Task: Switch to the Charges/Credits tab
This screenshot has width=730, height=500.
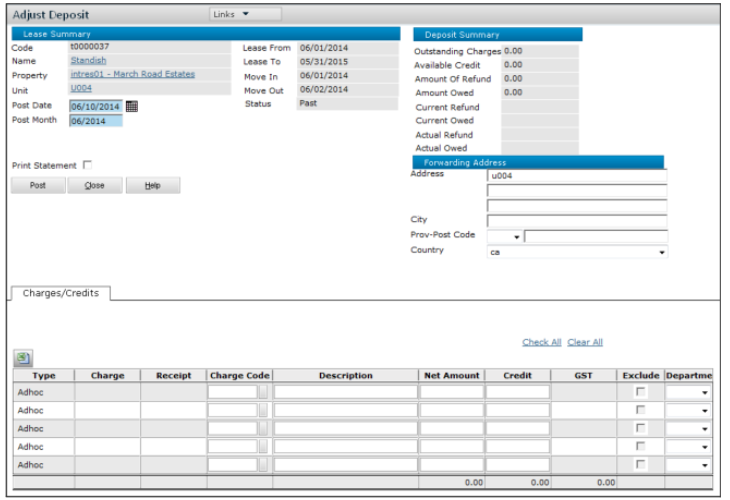Action: pyautogui.click(x=59, y=294)
